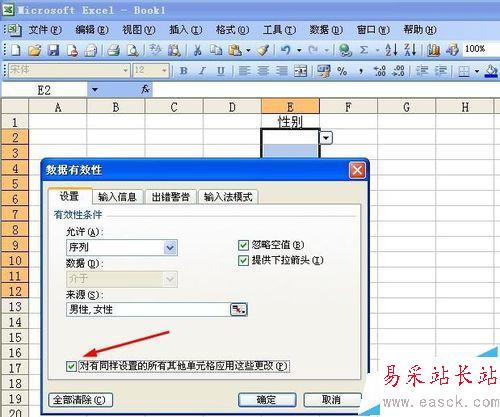The image size is (500, 417).
Task: Click the Decrease Decimal icon
Action: tap(399, 71)
